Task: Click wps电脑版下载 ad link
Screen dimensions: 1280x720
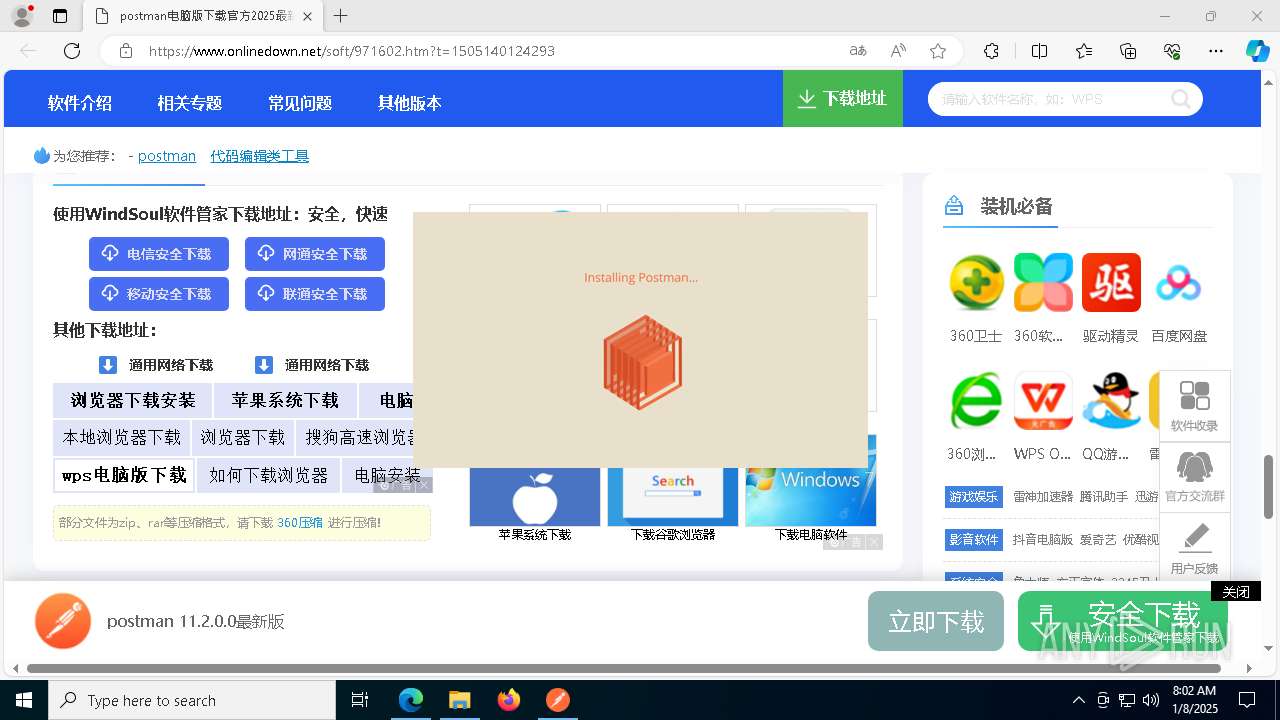Action: [x=124, y=475]
